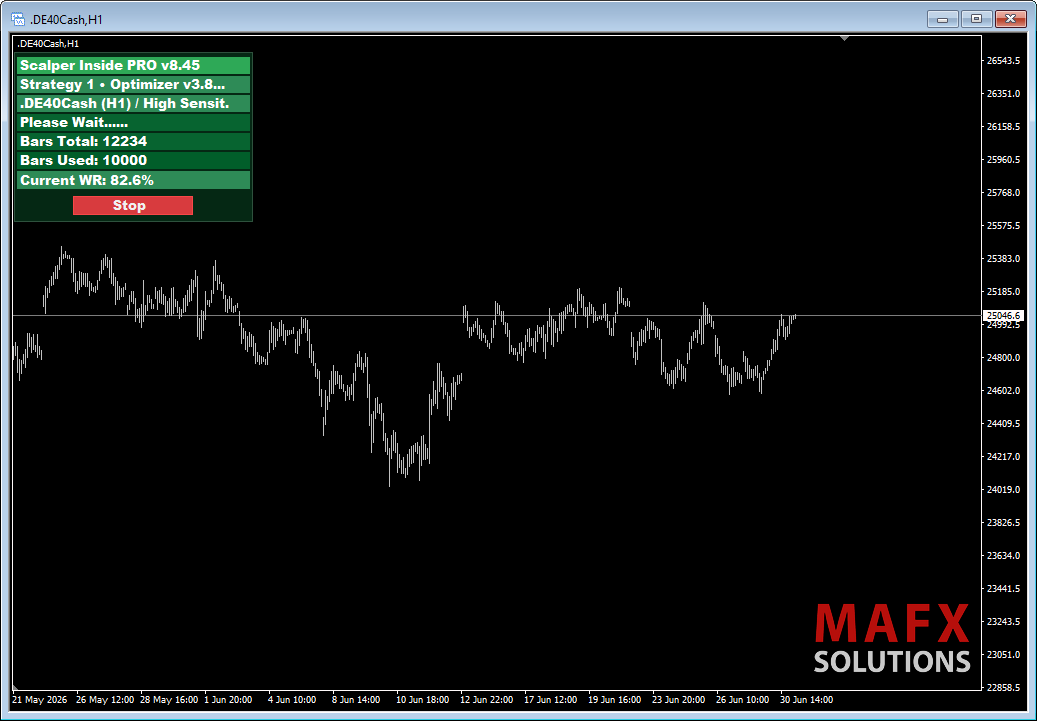This screenshot has width=1037, height=721.
Task: Click the 'Please Wait......' status row
Action: coord(134,122)
